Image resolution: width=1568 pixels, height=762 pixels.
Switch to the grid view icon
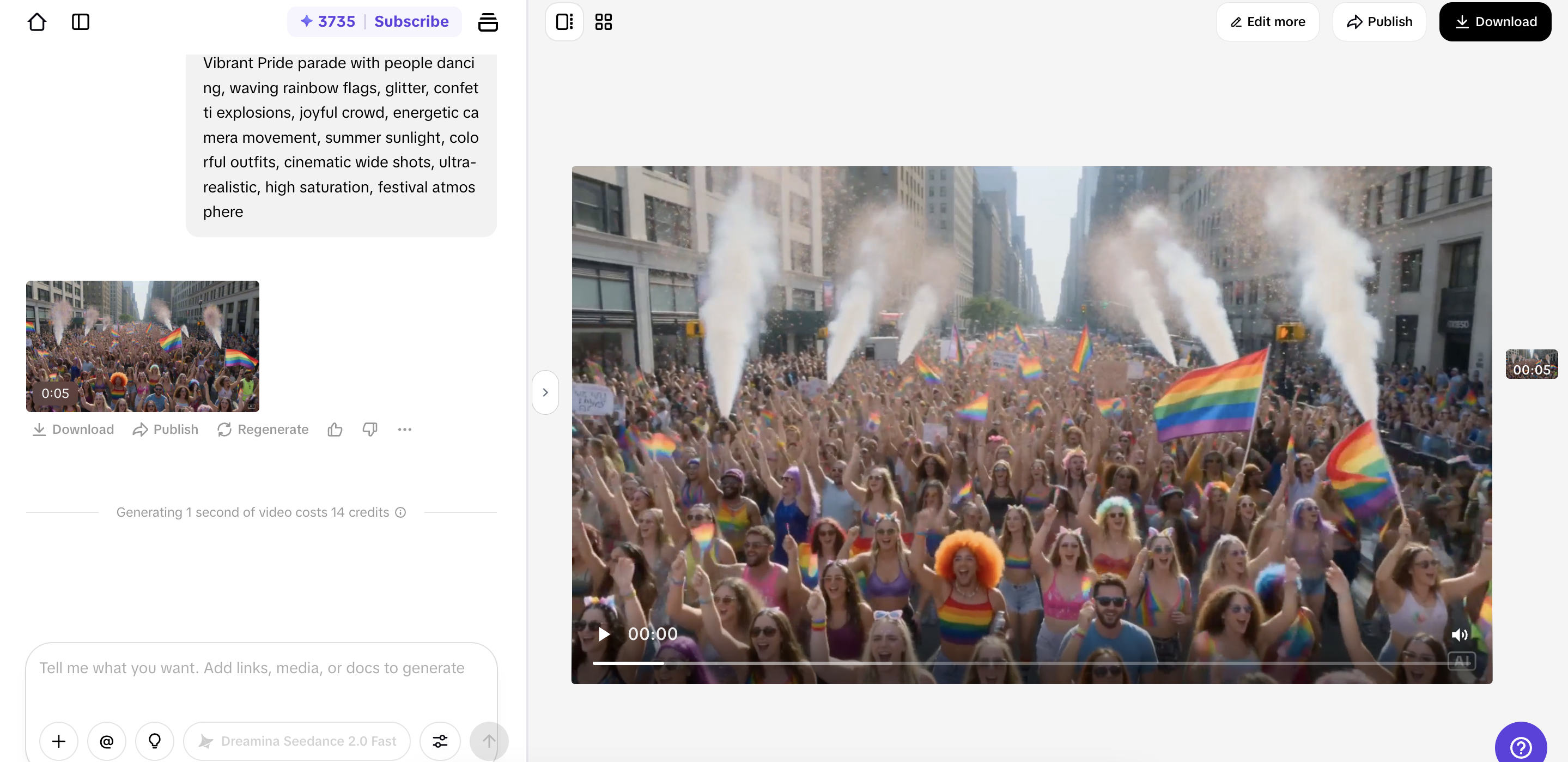click(603, 22)
